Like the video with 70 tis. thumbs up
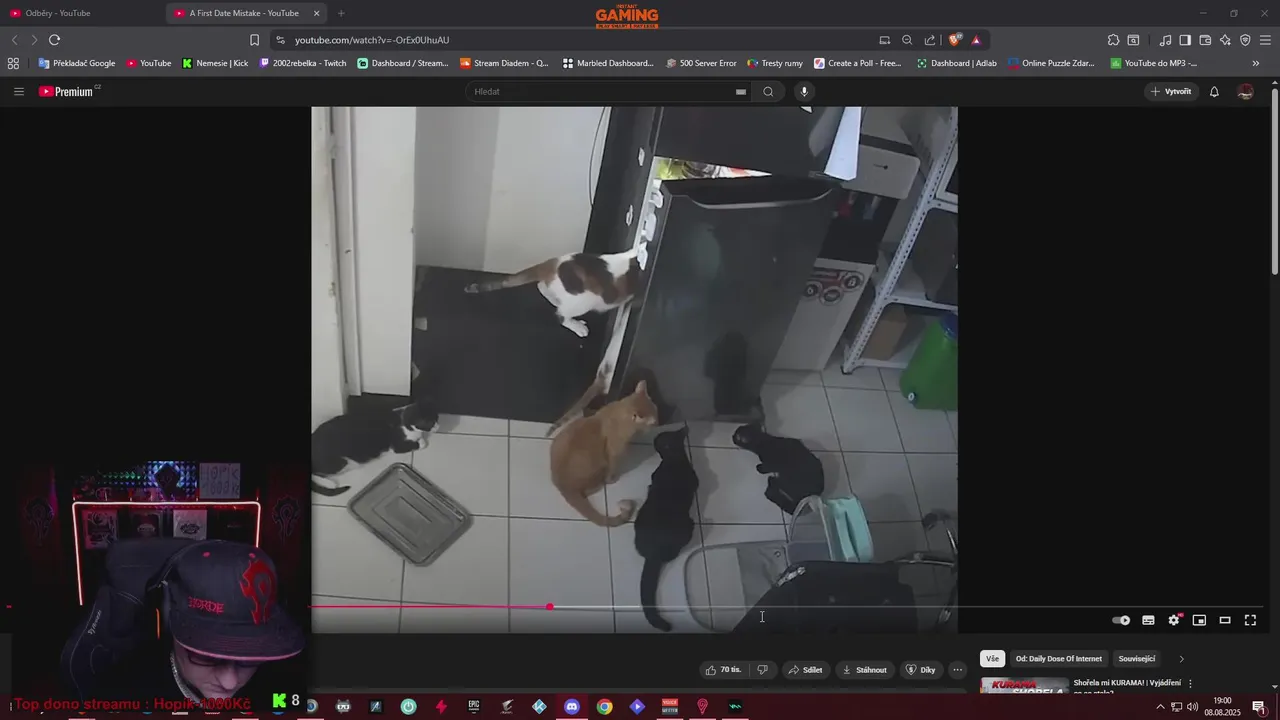Screen dimensions: 1280x720 coord(724,670)
